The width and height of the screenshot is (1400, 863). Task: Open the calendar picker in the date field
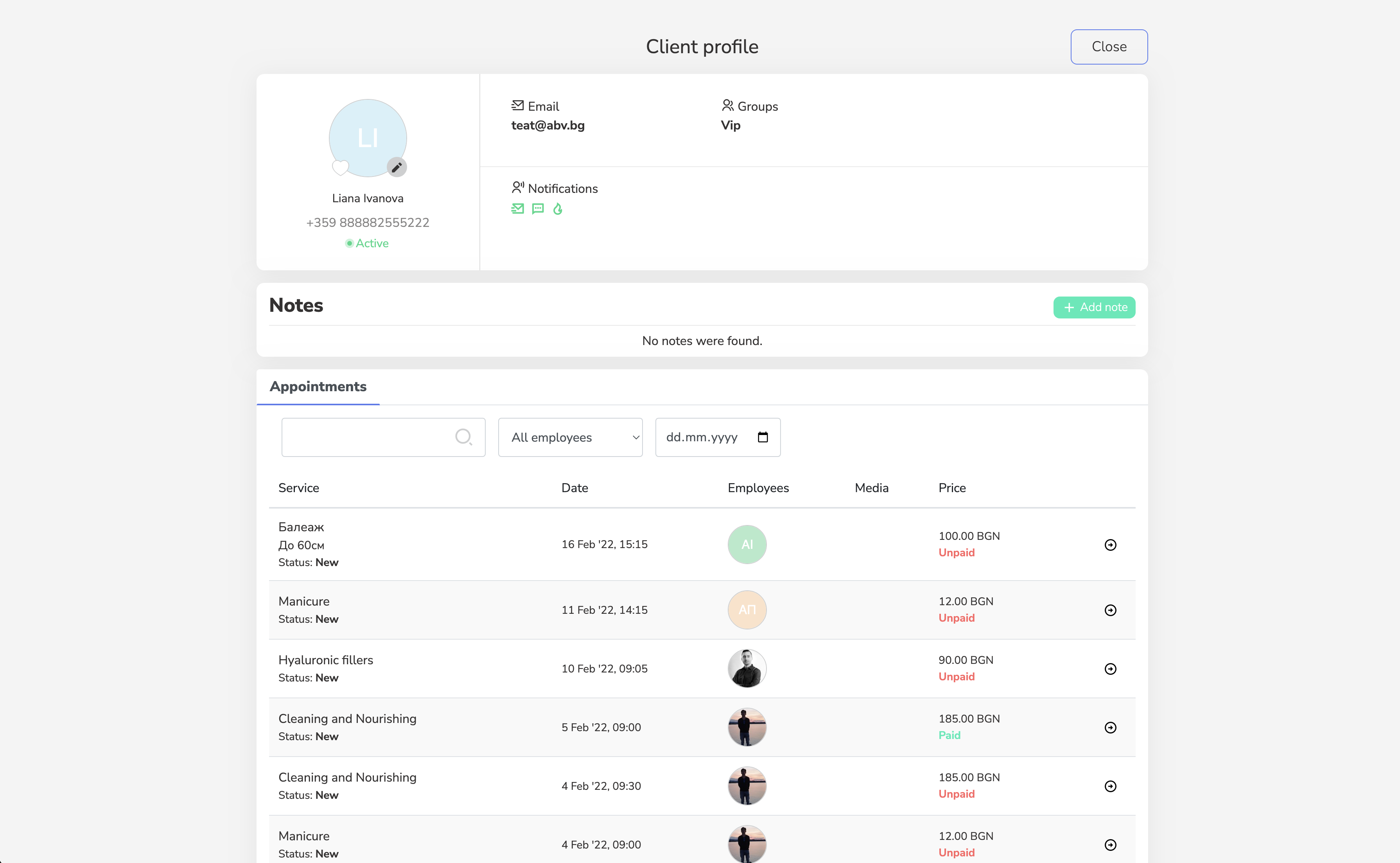coord(763,437)
